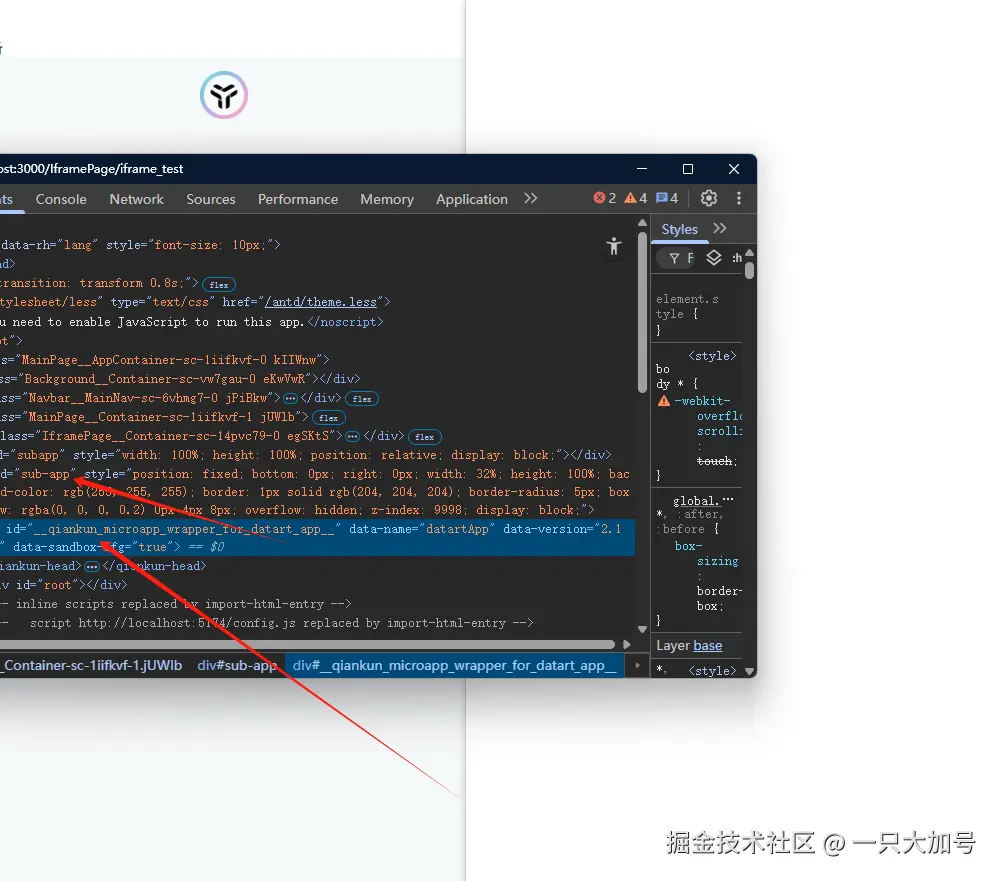Select the highlighted qiankun wrapper element row

[317, 538]
